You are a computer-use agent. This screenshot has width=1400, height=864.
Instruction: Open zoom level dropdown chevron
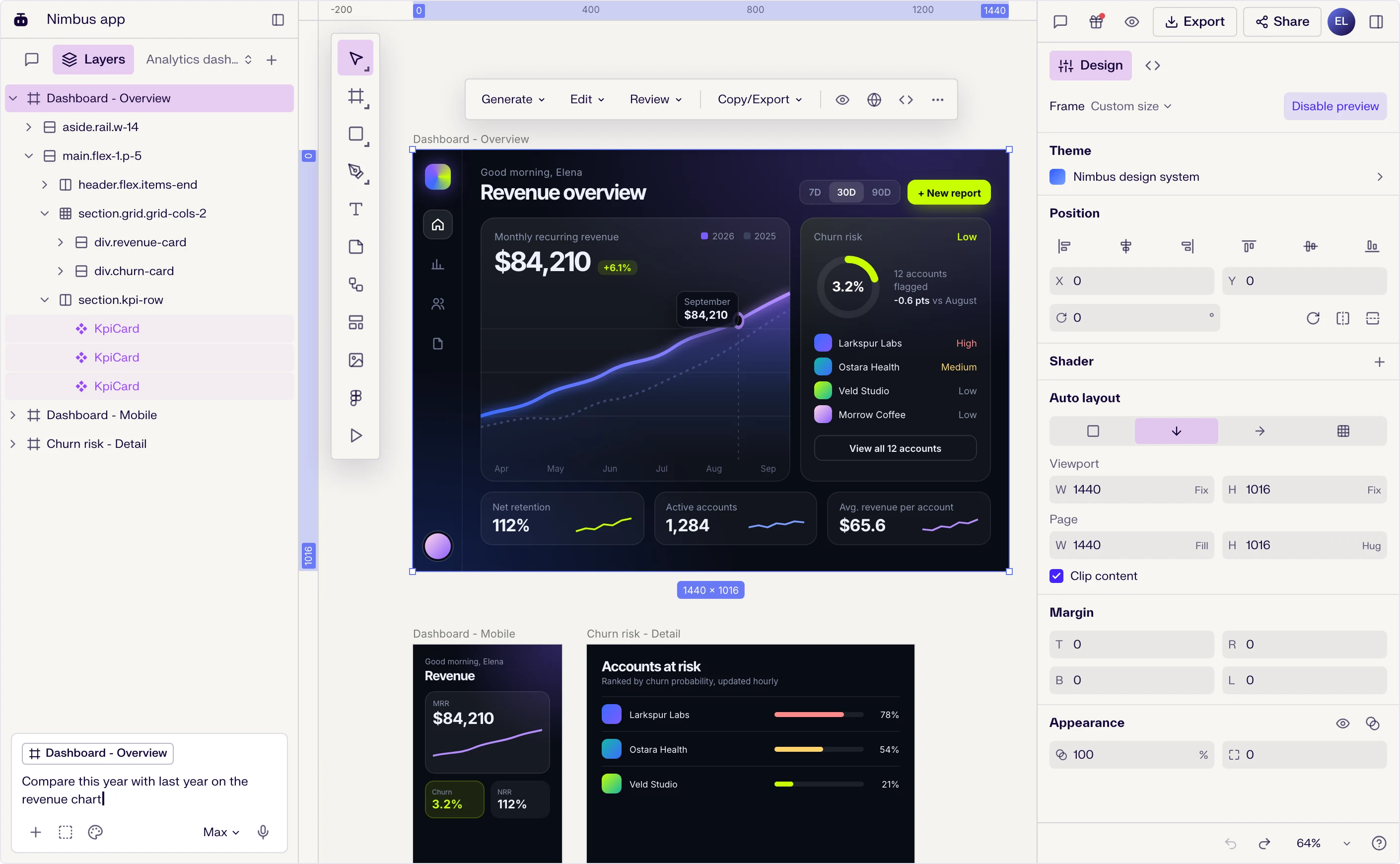[1347, 844]
